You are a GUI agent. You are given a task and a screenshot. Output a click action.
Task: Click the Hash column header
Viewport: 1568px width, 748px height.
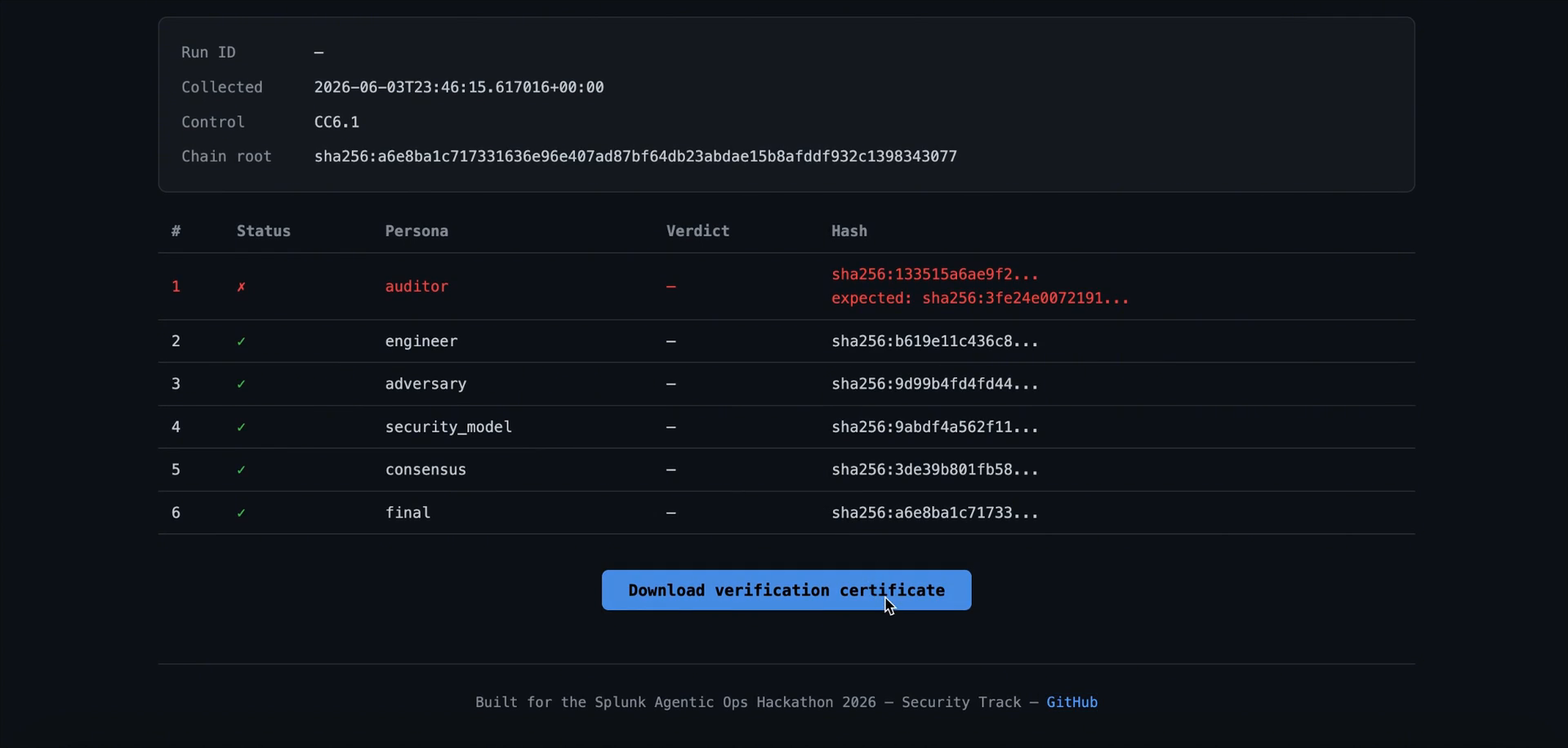pyautogui.click(x=849, y=231)
